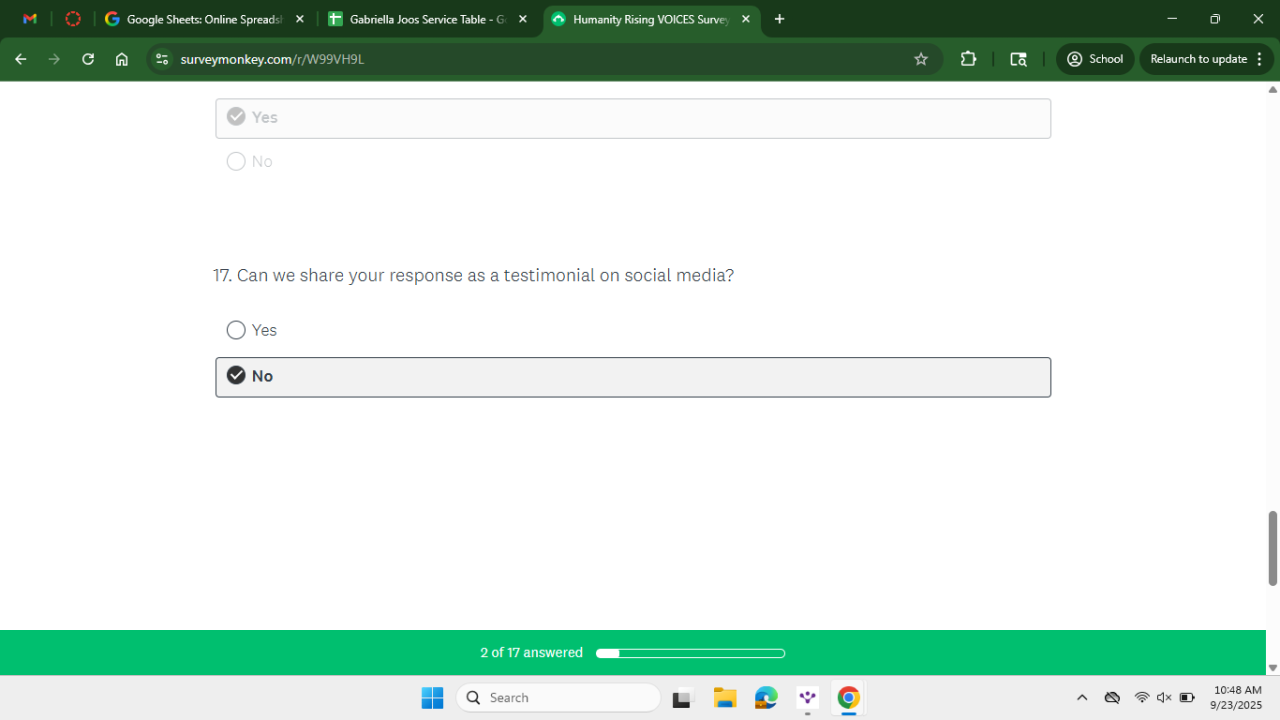Click the cloud sync tray icon

point(1112,698)
